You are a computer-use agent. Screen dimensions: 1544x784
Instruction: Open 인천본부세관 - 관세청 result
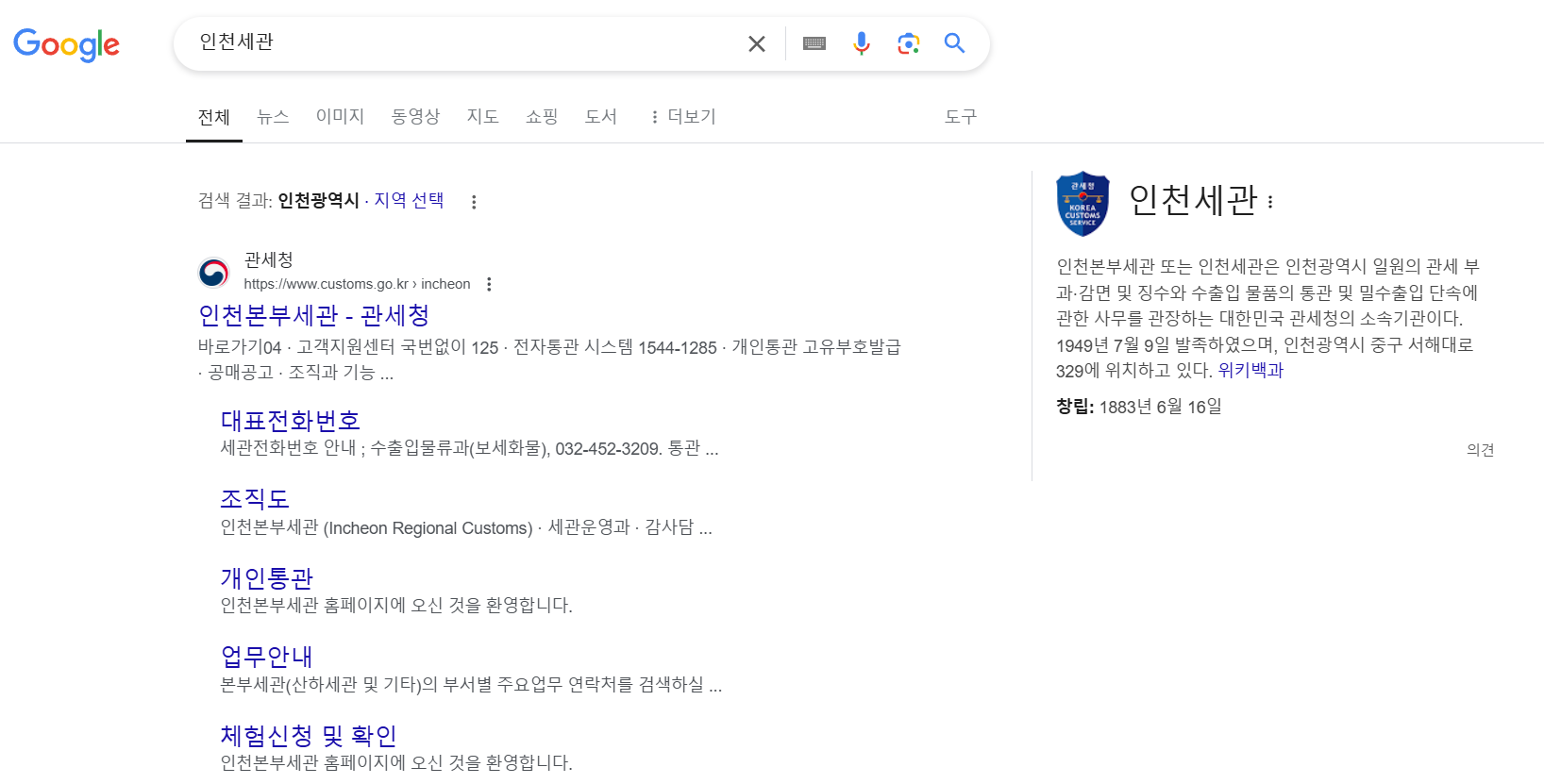tap(314, 315)
